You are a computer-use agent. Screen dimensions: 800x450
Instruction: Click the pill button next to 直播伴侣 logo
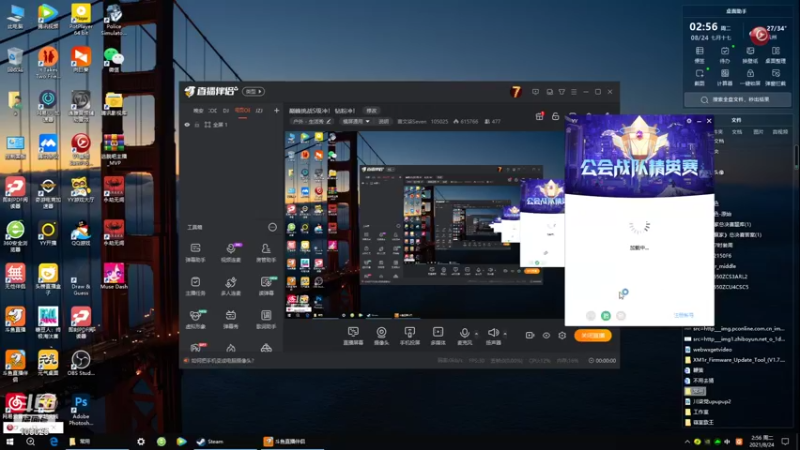pos(254,92)
